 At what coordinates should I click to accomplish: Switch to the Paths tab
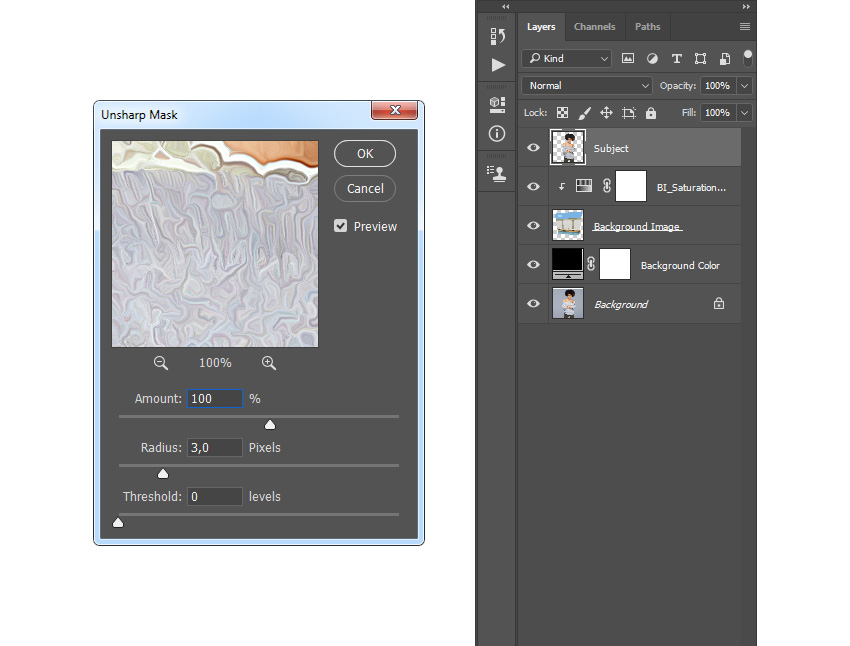[x=647, y=27]
